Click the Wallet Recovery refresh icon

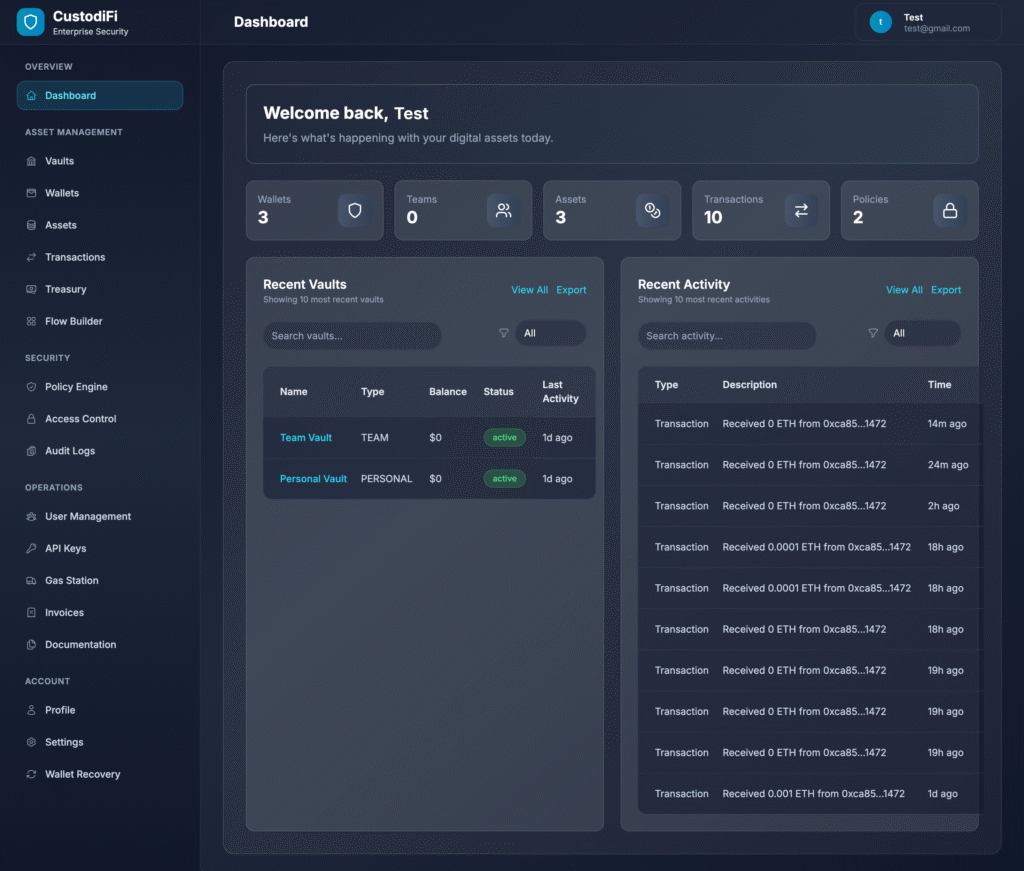click(x=31, y=774)
